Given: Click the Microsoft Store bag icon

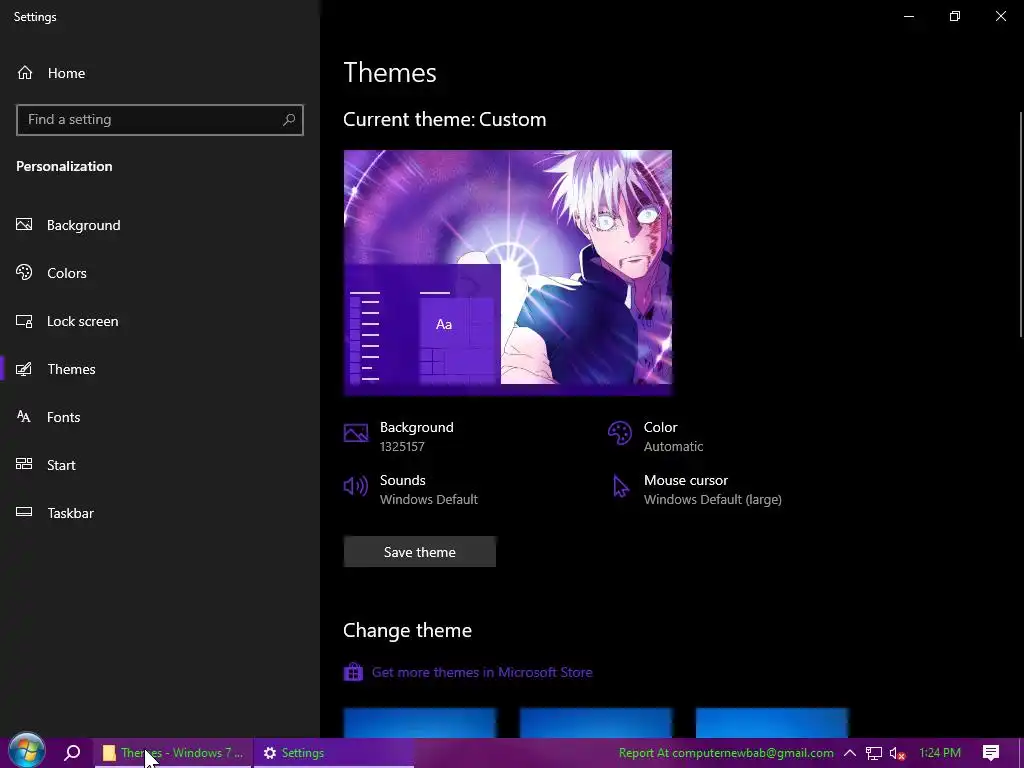Looking at the screenshot, I should [x=353, y=672].
